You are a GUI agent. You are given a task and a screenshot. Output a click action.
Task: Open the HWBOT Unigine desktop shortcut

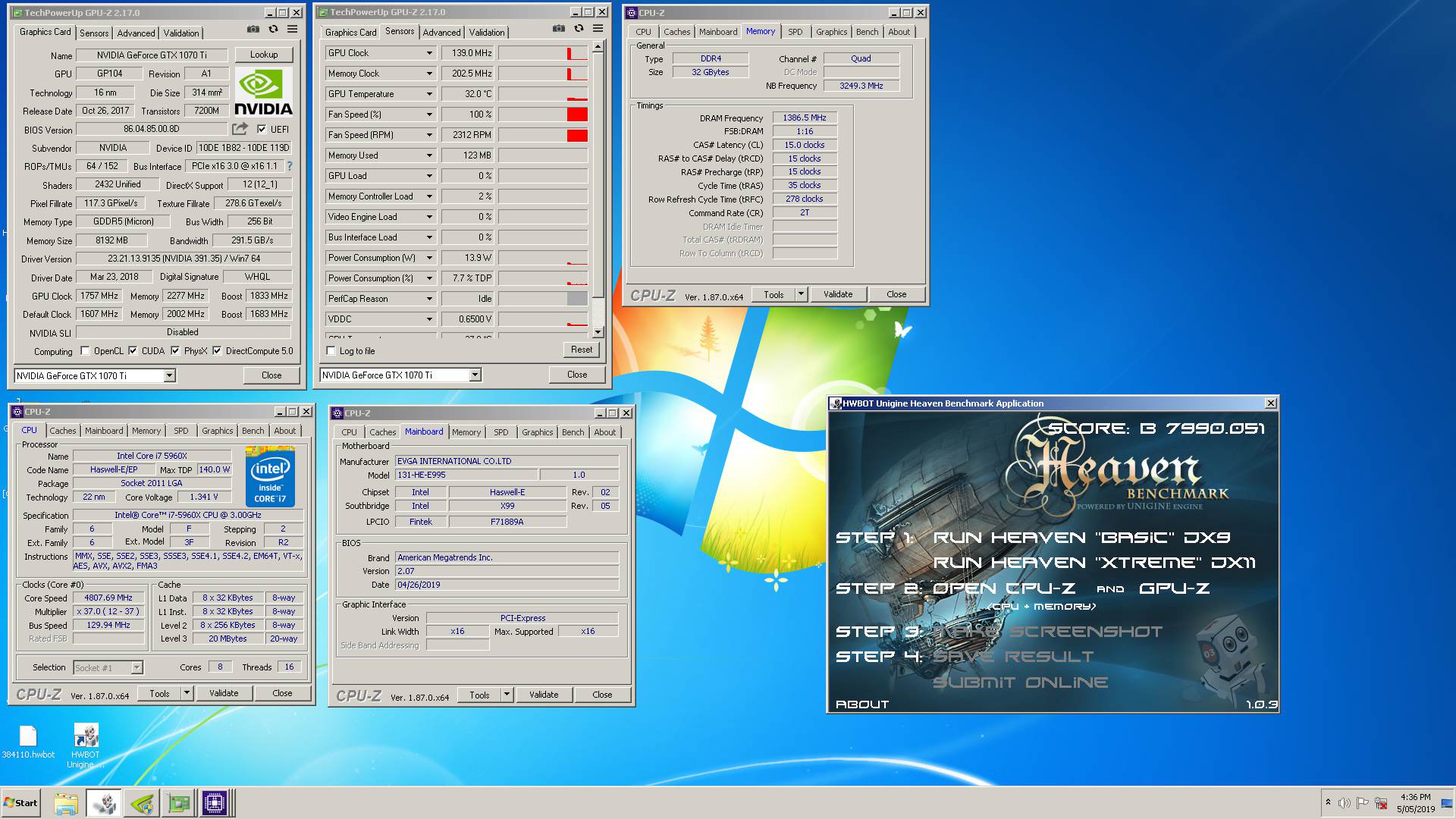[85, 746]
